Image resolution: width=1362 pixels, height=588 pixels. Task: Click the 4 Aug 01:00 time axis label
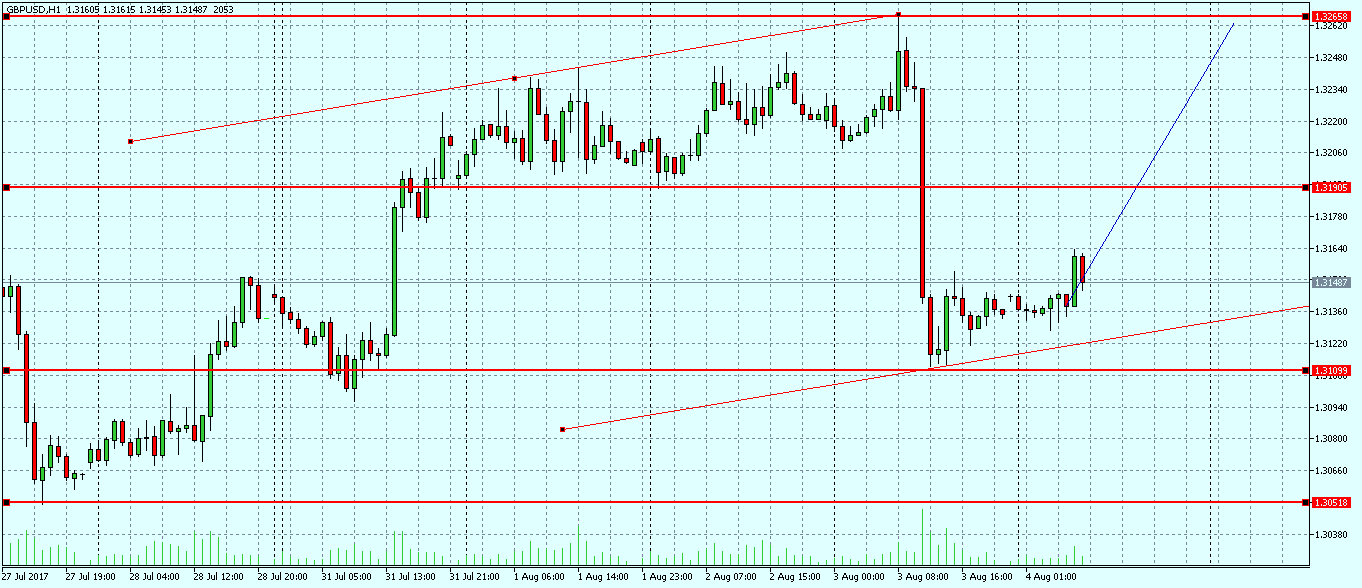pyautogui.click(x=1050, y=577)
